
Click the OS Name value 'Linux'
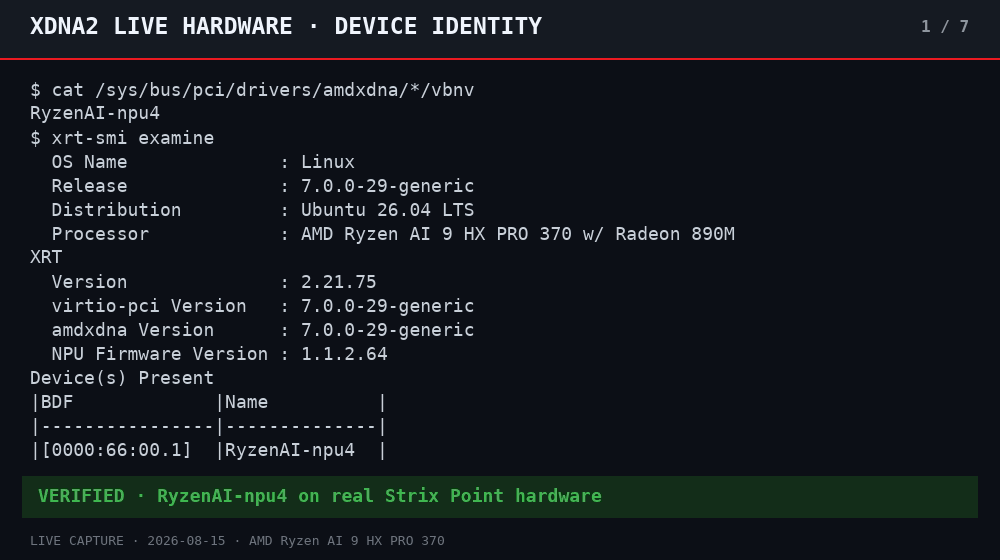tap(328, 162)
